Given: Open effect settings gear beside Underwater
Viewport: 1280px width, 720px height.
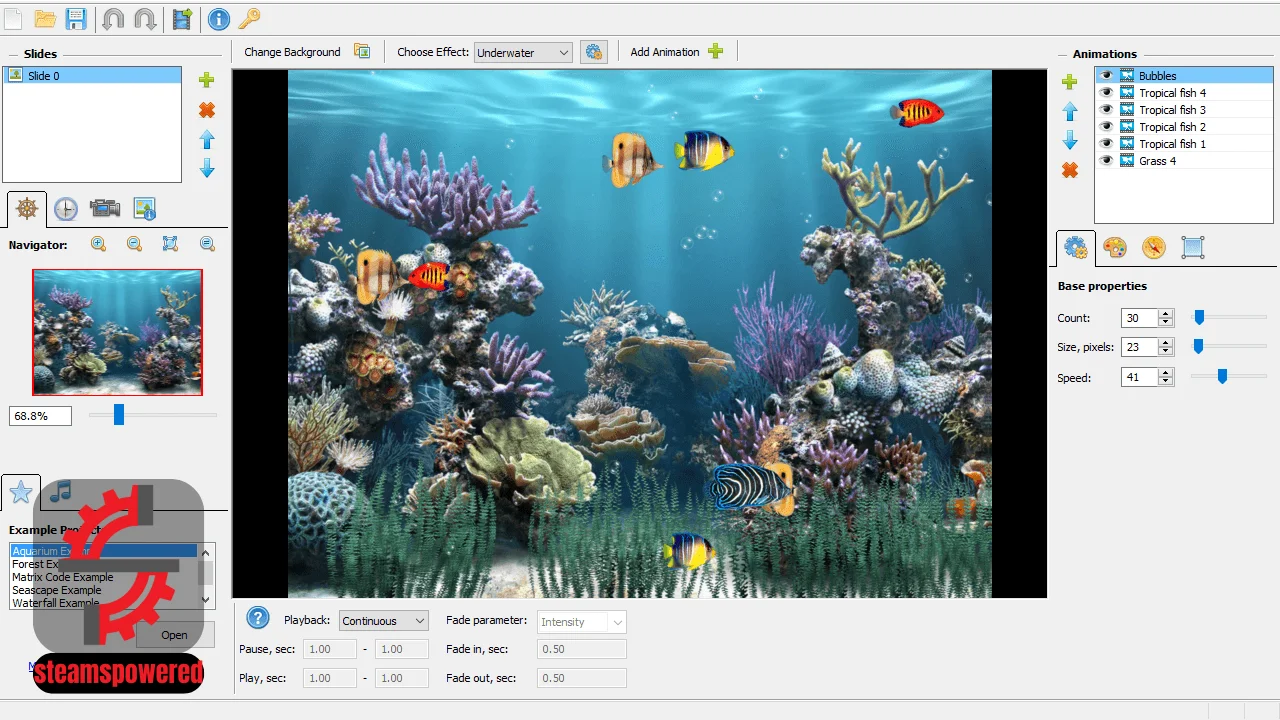Looking at the screenshot, I should tap(594, 52).
